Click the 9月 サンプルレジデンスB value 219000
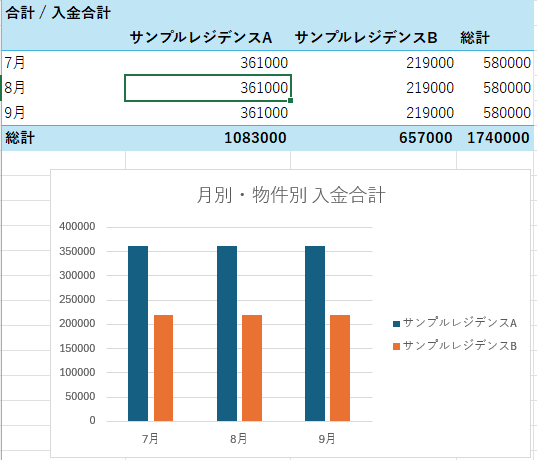This screenshot has width=537, height=460. 430,113
